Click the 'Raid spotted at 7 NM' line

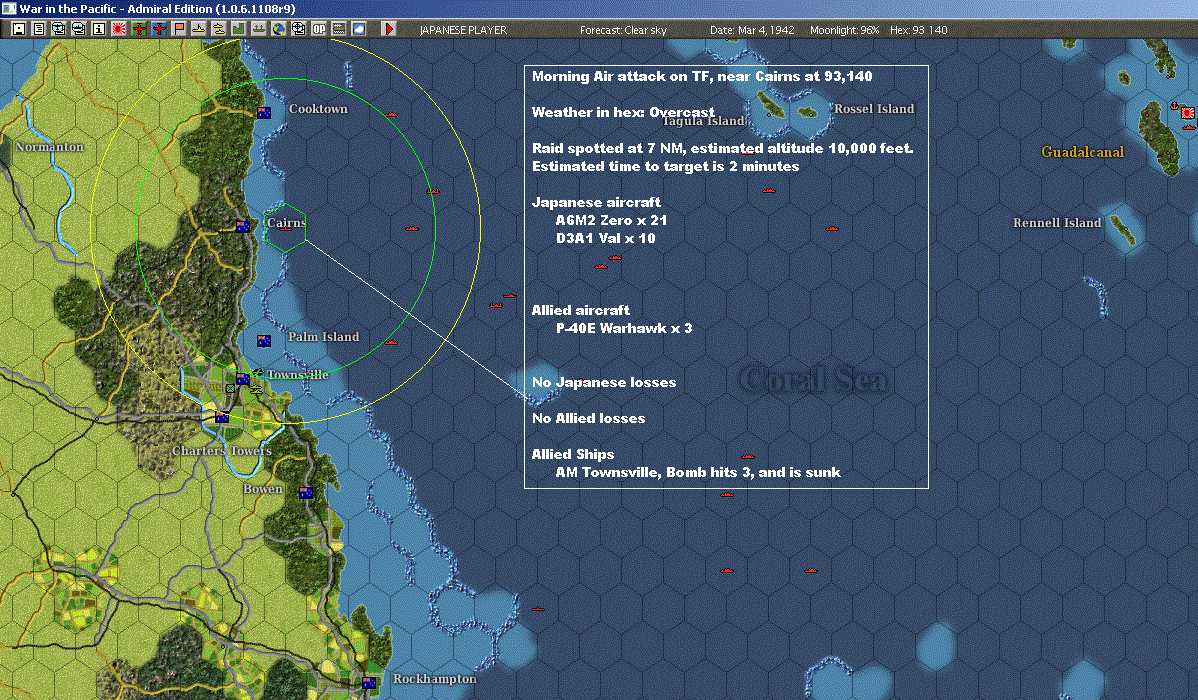click(723, 148)
